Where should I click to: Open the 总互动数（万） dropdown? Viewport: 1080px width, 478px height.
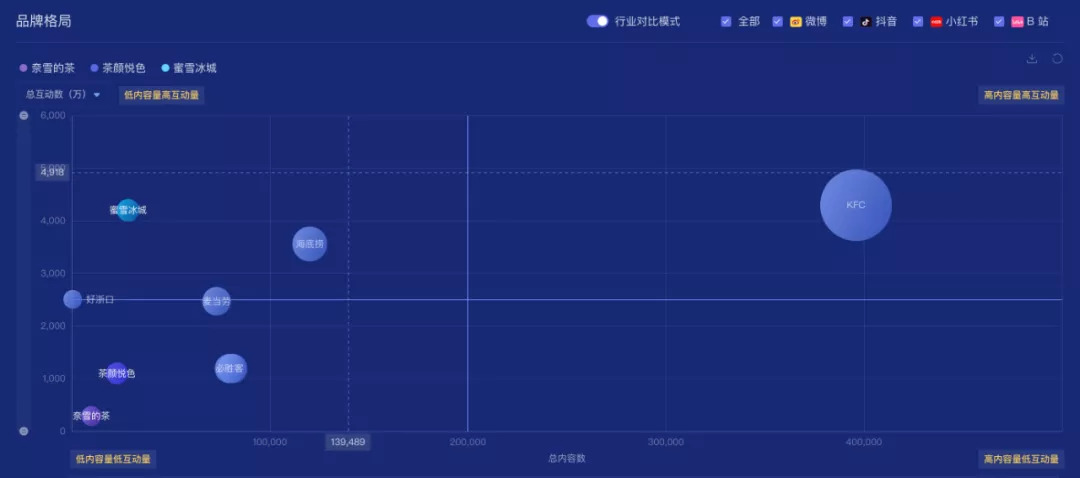pos(64,95)
